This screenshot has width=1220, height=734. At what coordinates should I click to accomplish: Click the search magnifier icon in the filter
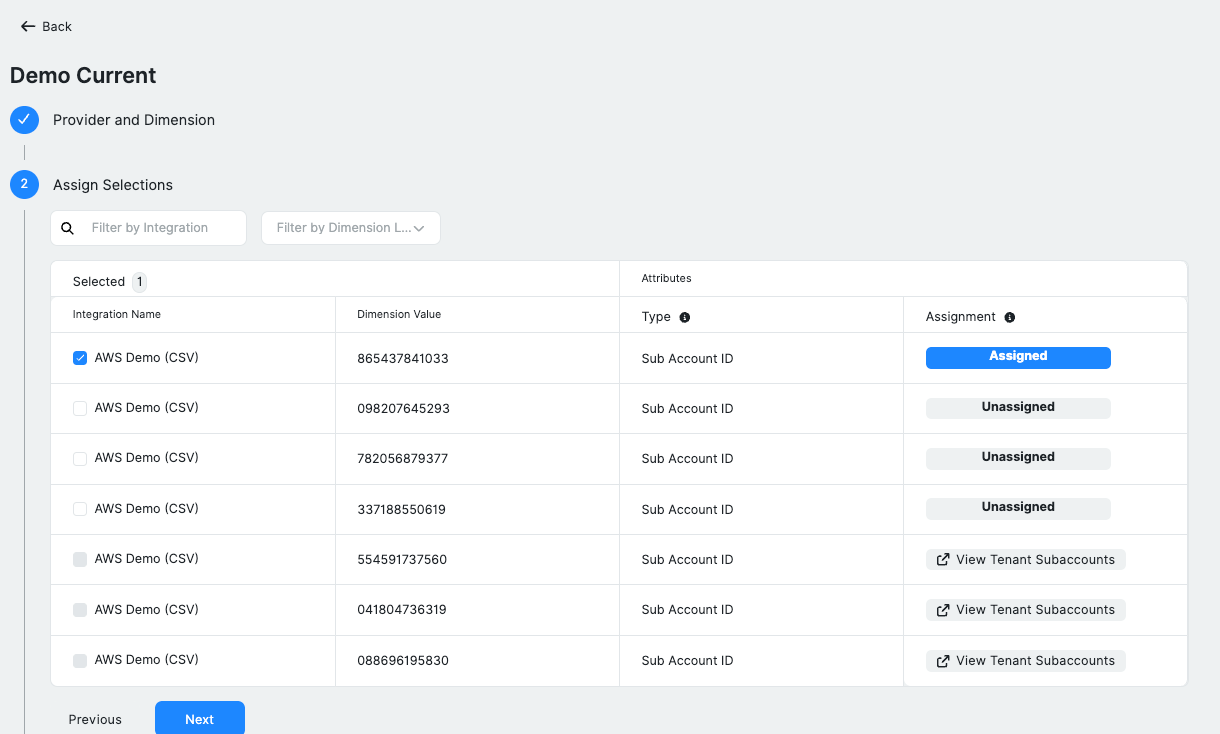67,228
